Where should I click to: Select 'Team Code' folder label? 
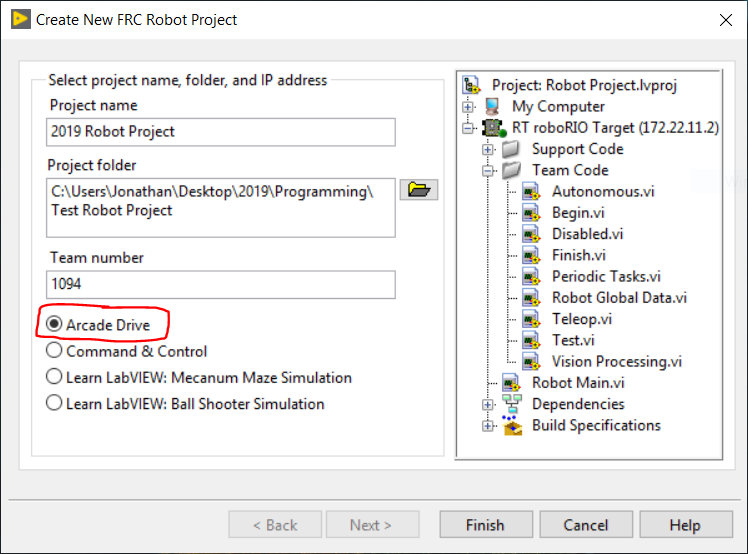[x=571, y=170]
